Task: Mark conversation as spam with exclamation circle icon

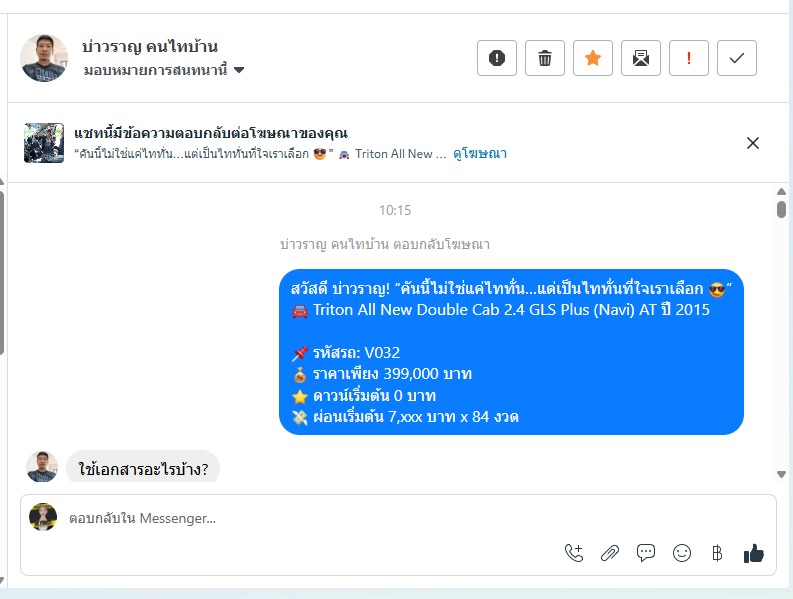Action: [497, 58]
